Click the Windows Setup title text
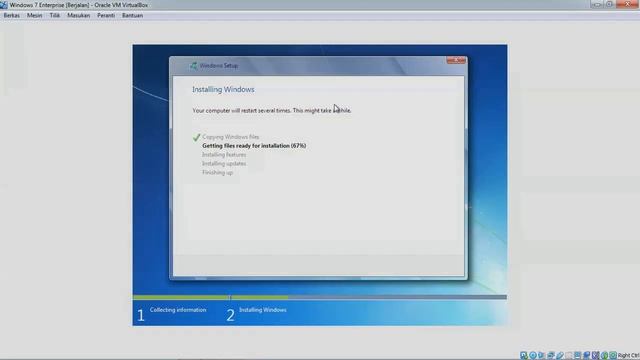The image size is (640, 360). (219, 65)
